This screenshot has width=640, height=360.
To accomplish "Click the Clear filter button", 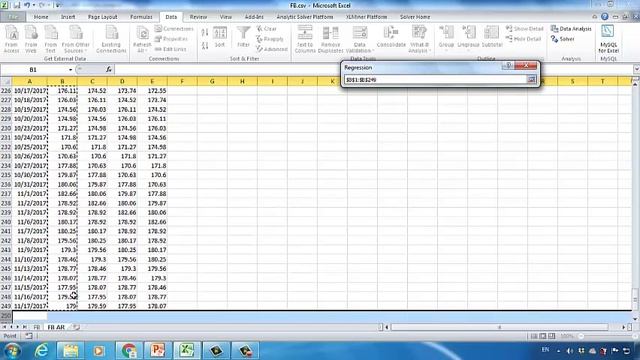I will click(x=267, y=29).
